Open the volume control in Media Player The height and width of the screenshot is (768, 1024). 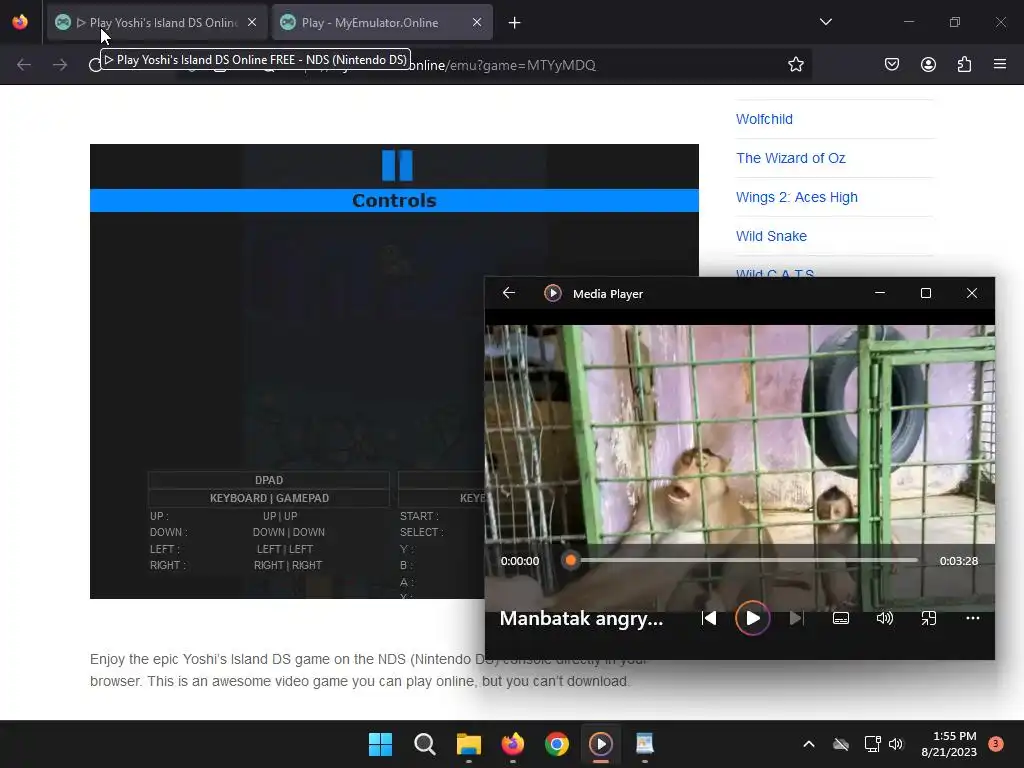pyautogui.click(x=884, y=618)
